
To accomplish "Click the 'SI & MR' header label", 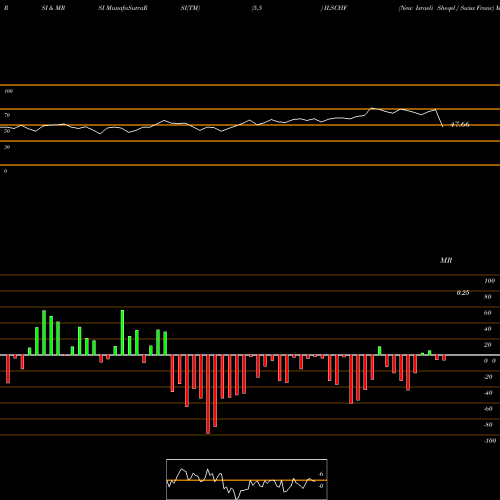I will [53, 8].
